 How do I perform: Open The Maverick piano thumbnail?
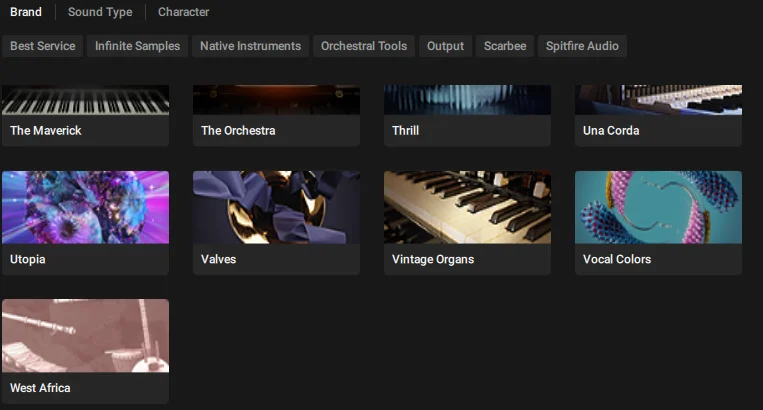tap(86, 100)
